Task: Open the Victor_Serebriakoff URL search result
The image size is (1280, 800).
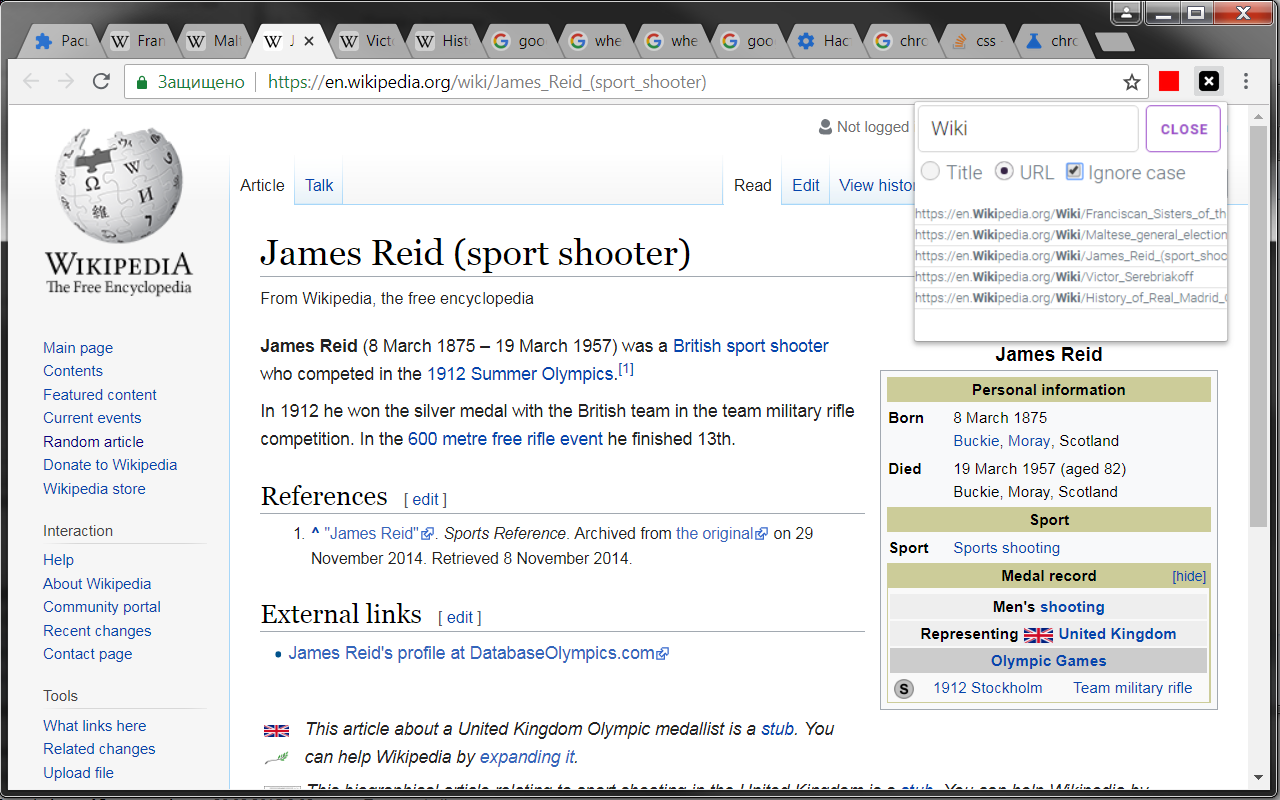Action: tap(1054, 277)
